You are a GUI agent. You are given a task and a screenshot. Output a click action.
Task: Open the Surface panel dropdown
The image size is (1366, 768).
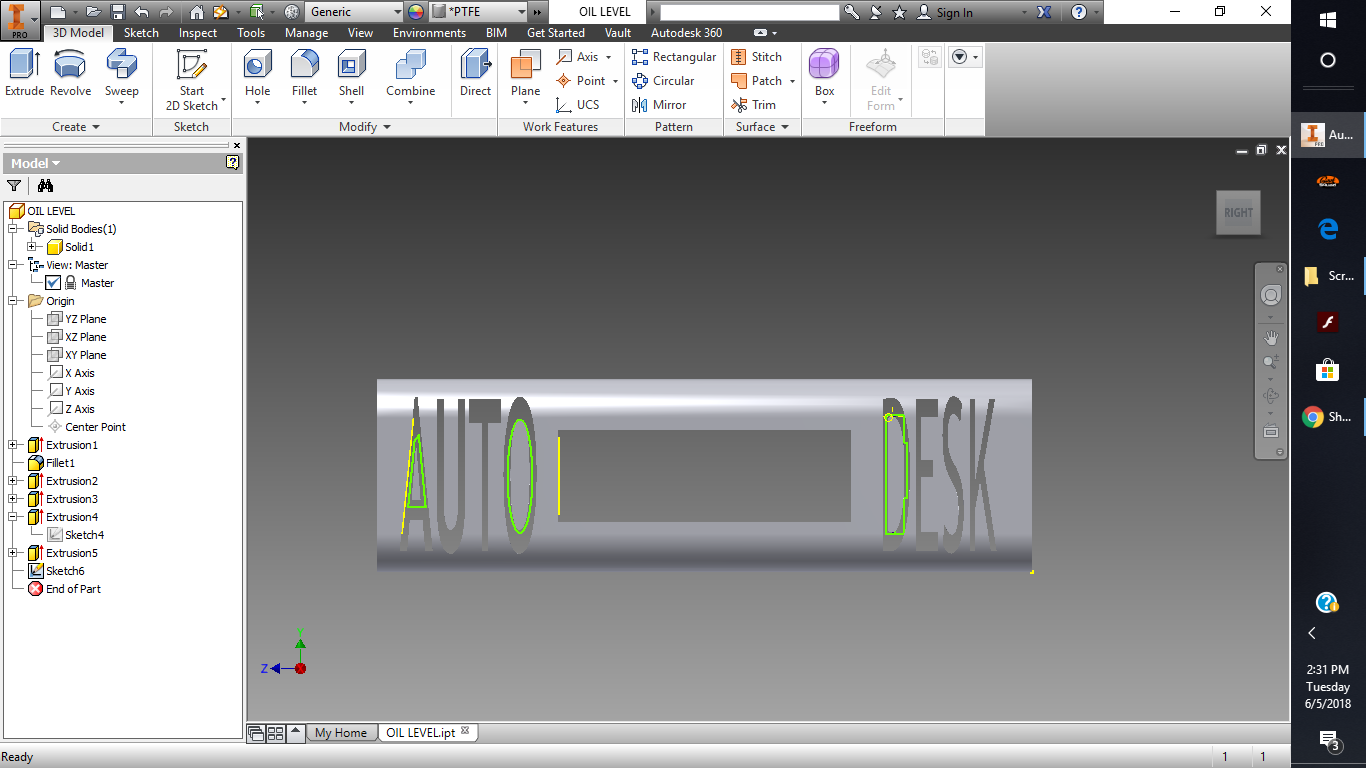(763, 127)
